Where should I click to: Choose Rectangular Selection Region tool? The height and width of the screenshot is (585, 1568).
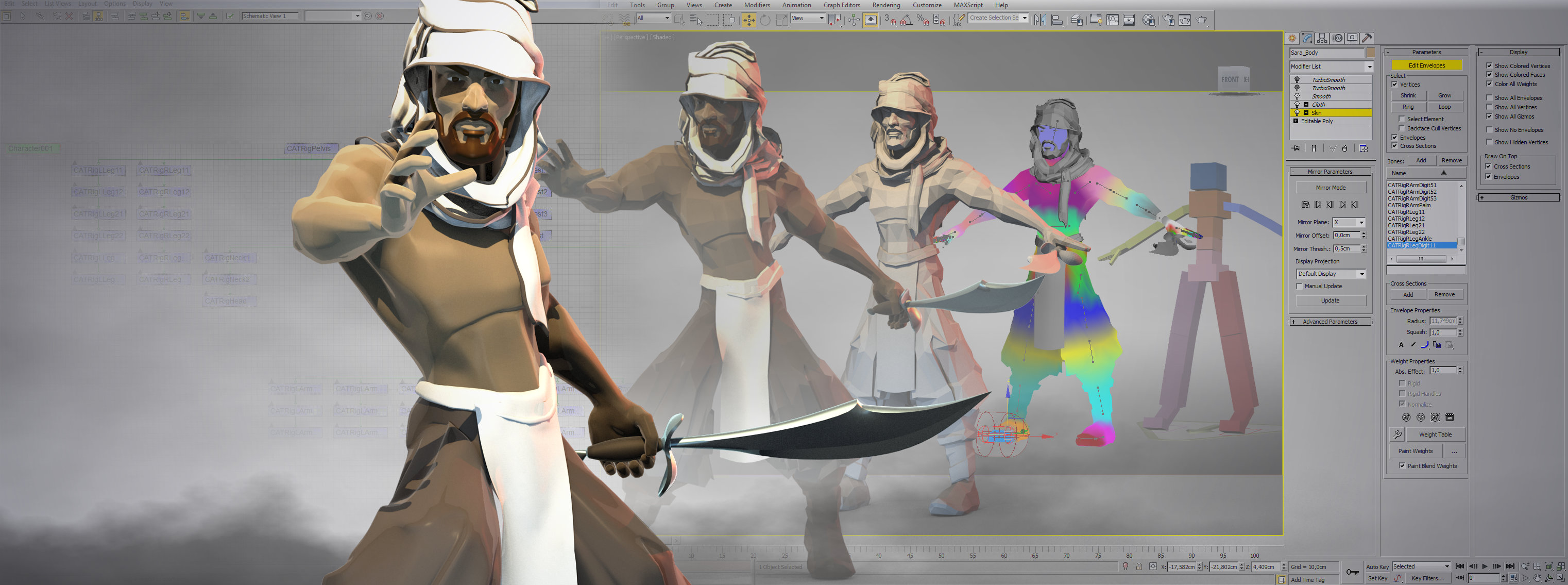713,20
